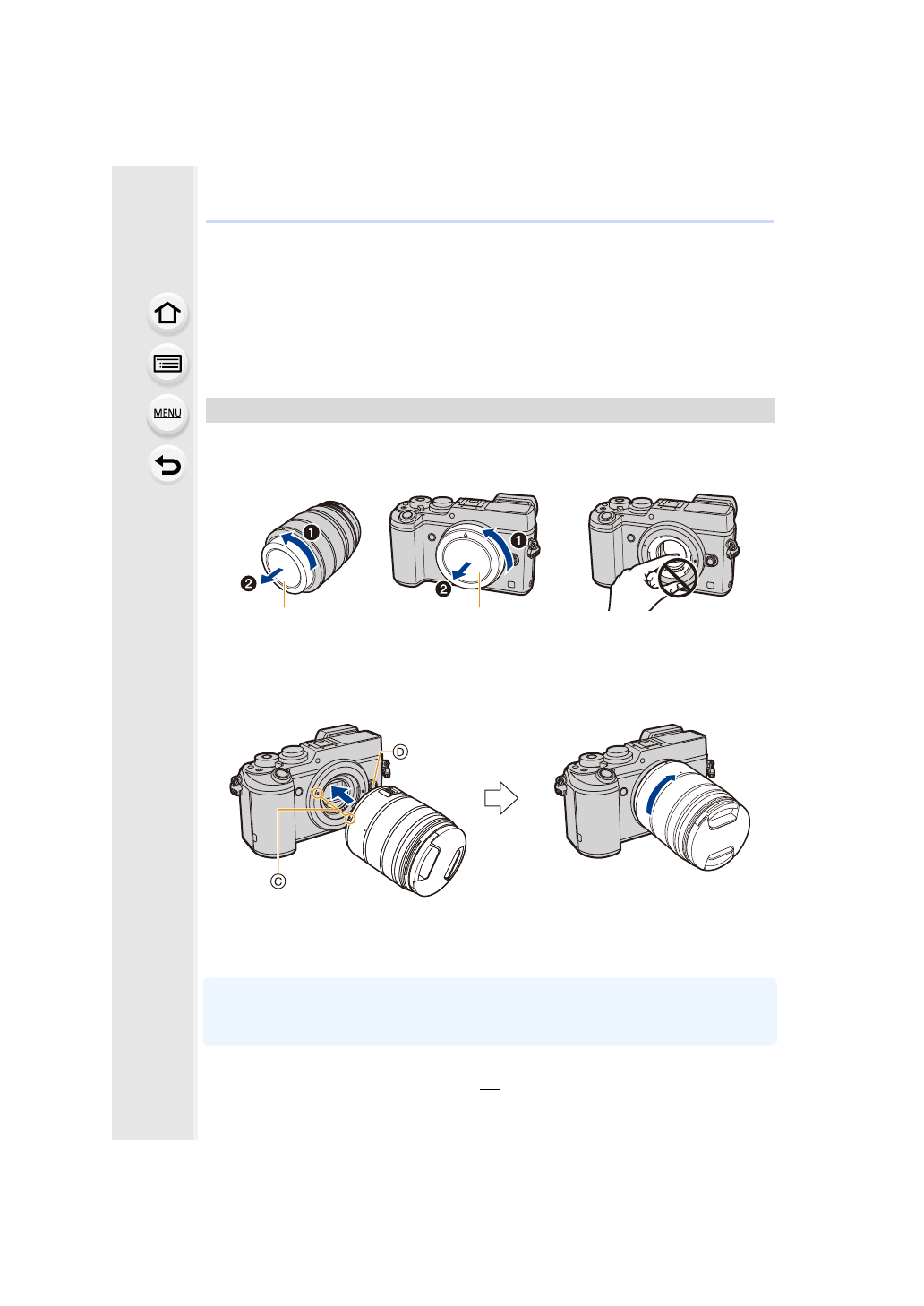Click the hollow right arrow between diagrams
The height and width of the screenshot is (1306, 924).
(501, 798)
